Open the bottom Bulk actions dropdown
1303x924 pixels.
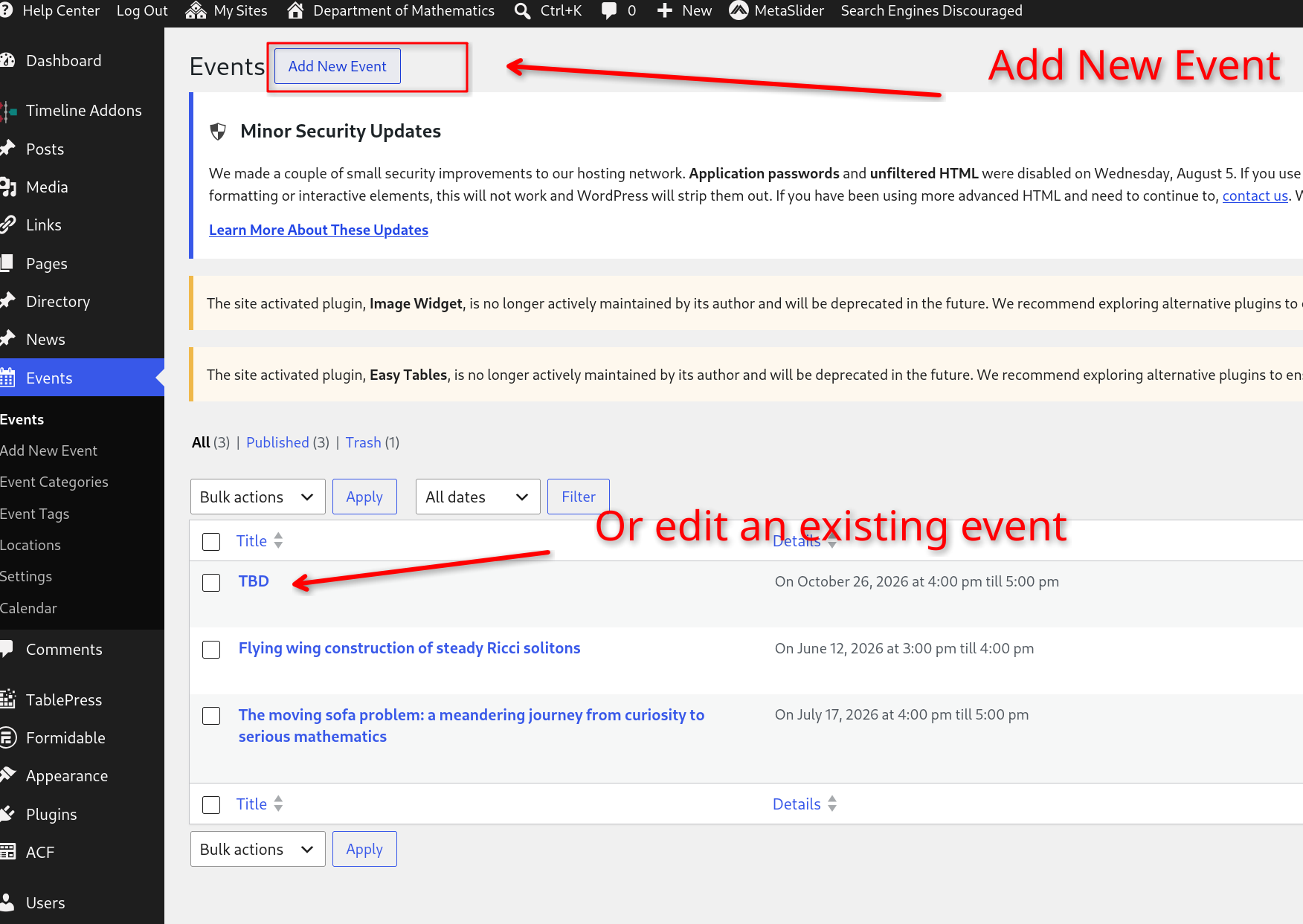pyautogui.click(x=258, y=849)
